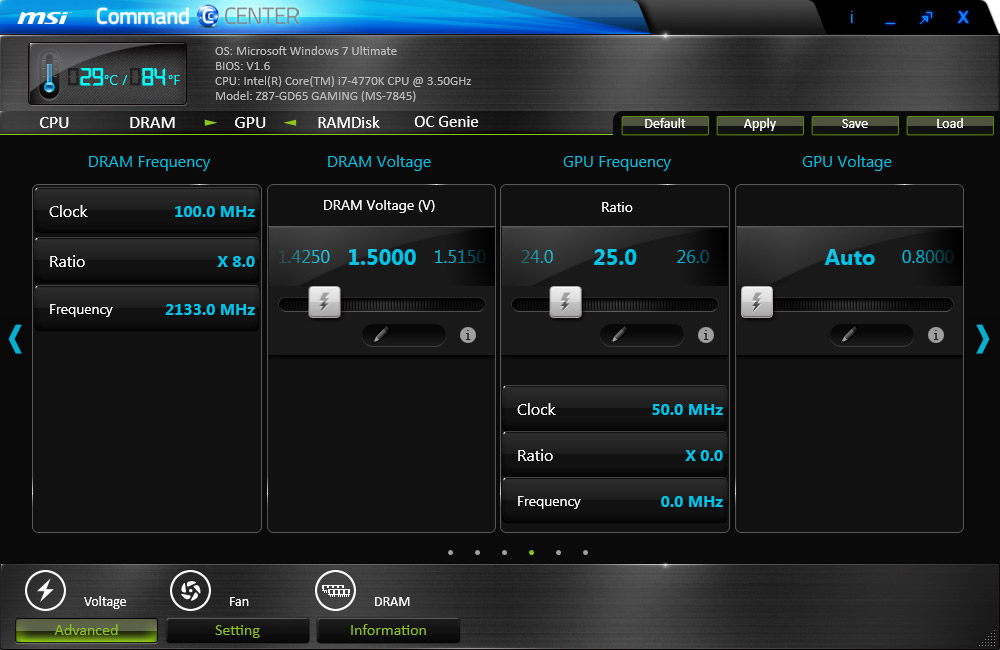Click the Voltage lightning bolt icon

[44, 591]
